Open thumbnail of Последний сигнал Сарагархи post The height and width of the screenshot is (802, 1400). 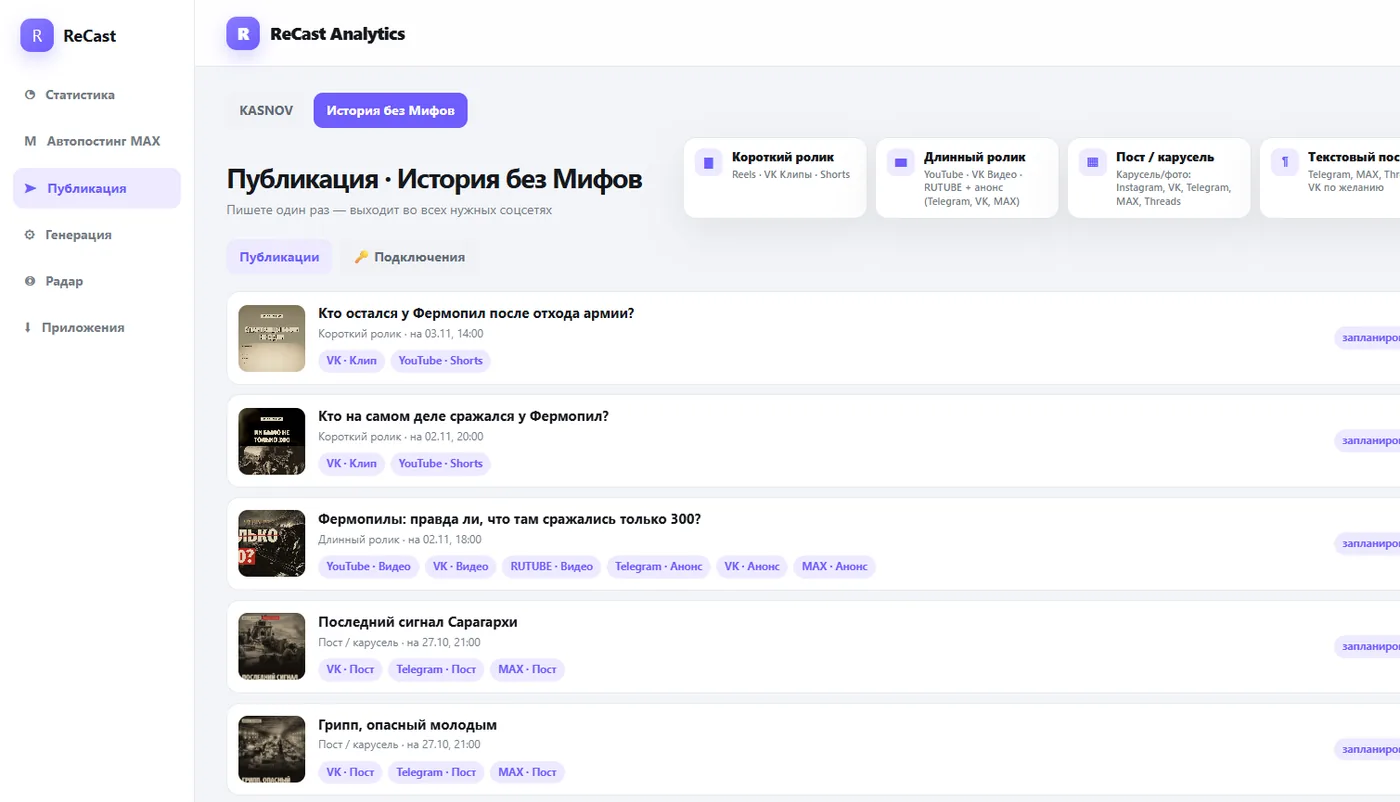[272, 647]
